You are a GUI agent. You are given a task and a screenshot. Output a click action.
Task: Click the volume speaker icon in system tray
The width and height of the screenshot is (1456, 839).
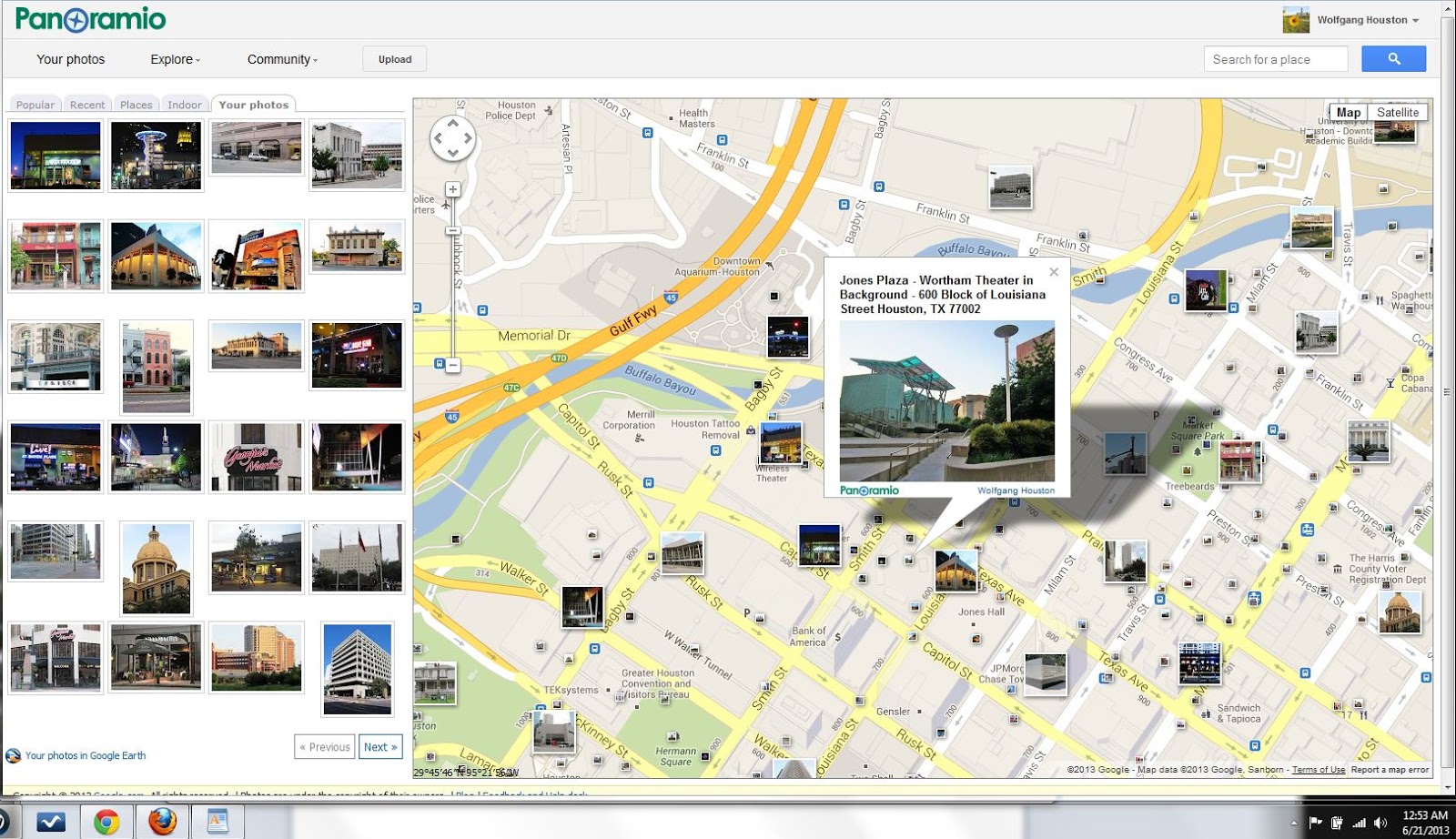point(1380,823)
